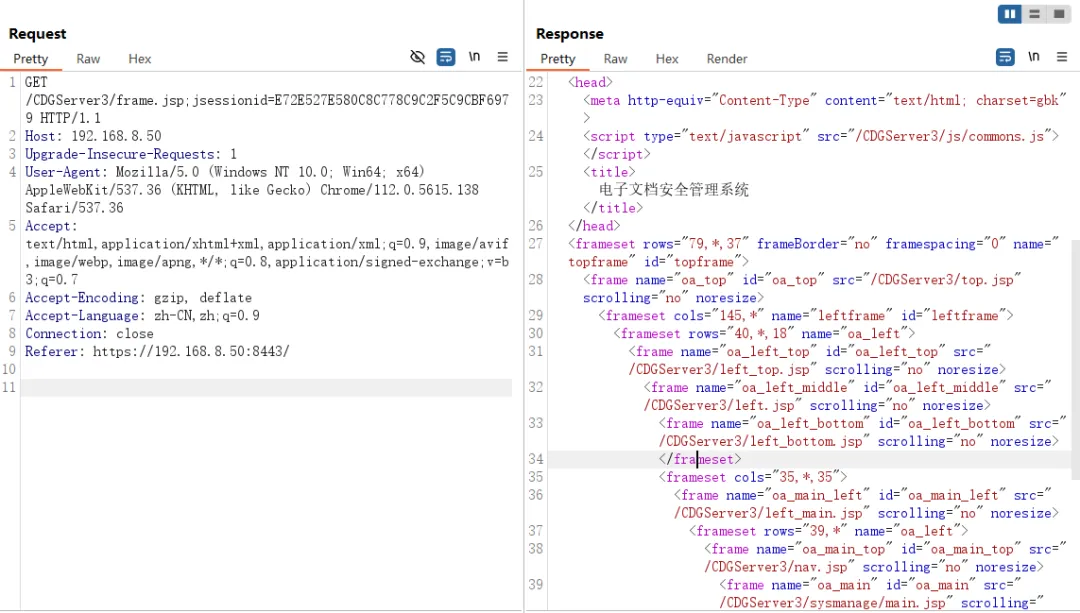
Task: Click the </head> closing tag on line 26
Action: click(594, 226)
